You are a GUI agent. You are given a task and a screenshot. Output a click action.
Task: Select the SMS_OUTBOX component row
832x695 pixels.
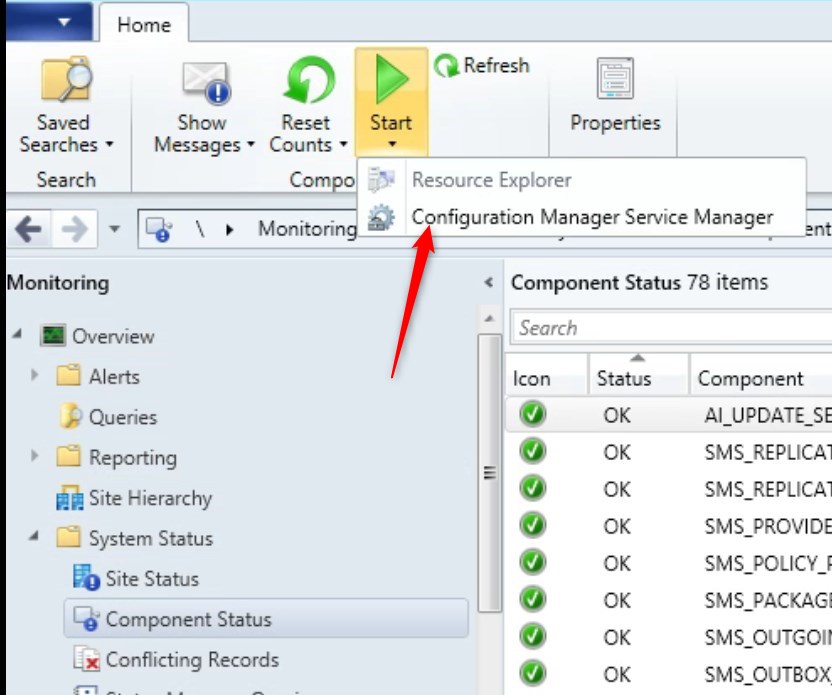[x=669, y=674]
